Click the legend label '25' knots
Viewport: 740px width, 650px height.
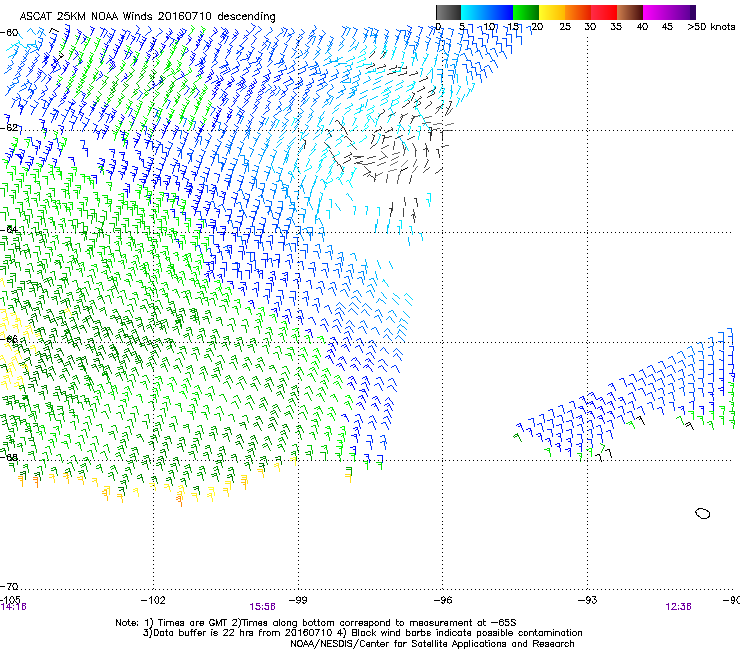tap(564, 27)
